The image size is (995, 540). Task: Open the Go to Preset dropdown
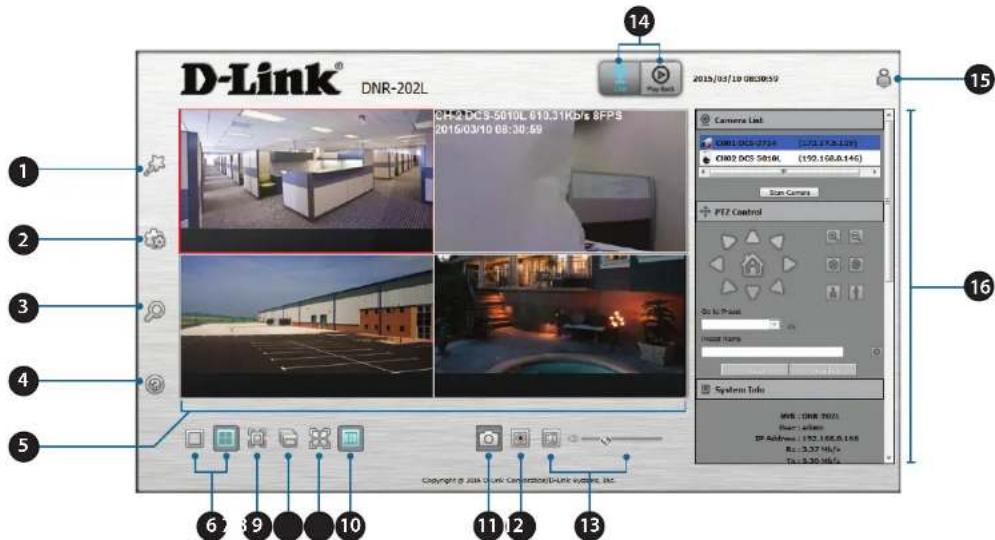coord(741,324)
